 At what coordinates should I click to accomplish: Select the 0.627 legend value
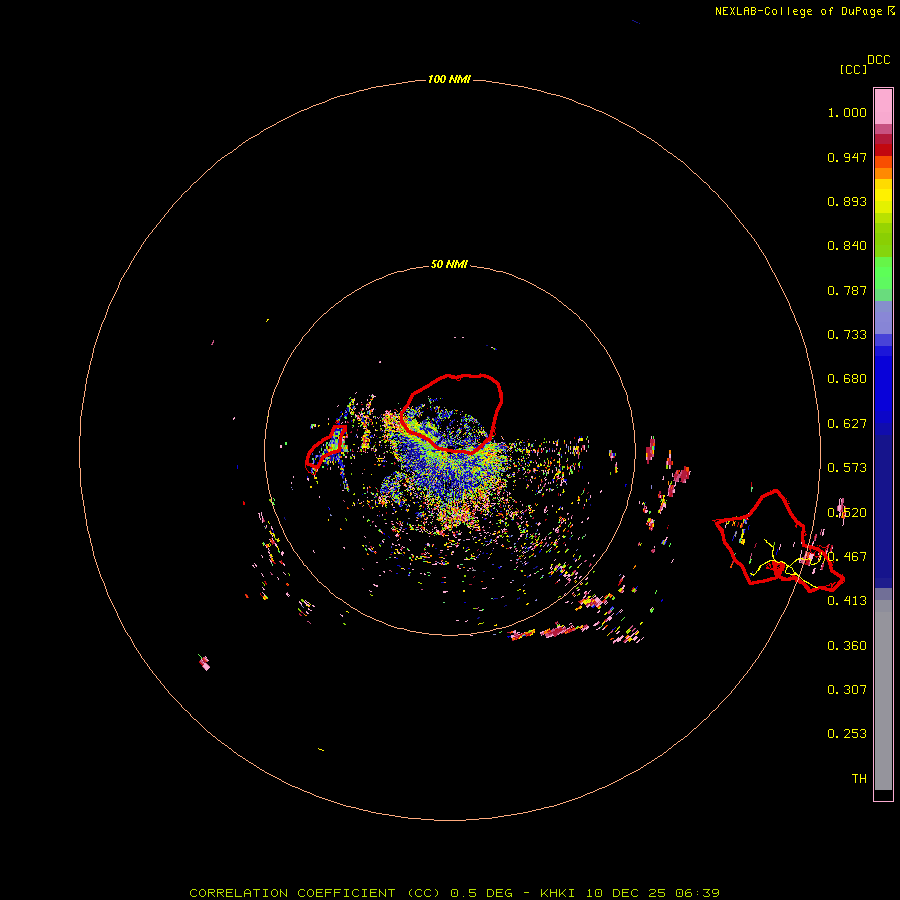tap(847, 424)
